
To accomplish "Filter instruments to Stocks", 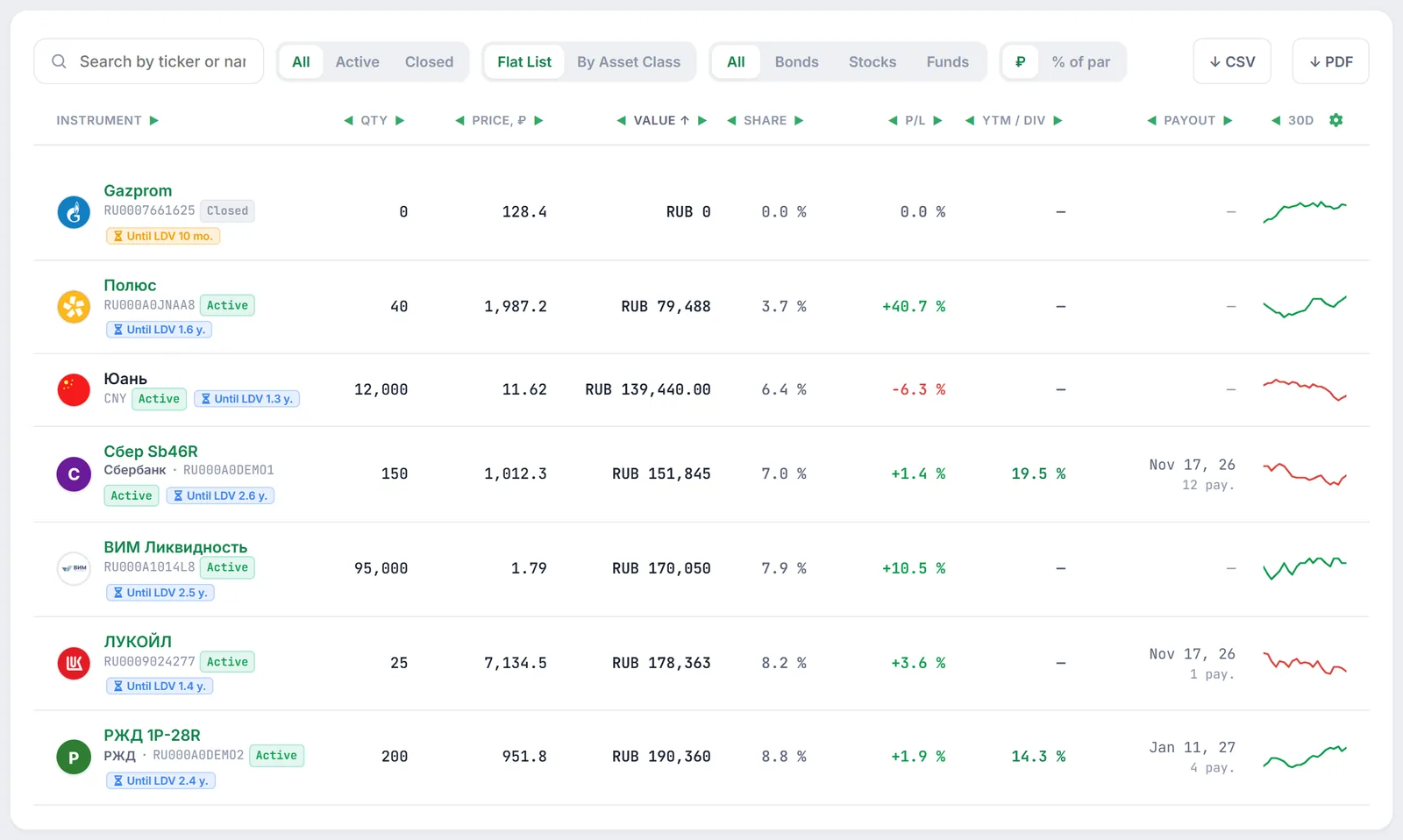I will click(x=872, y=61).
